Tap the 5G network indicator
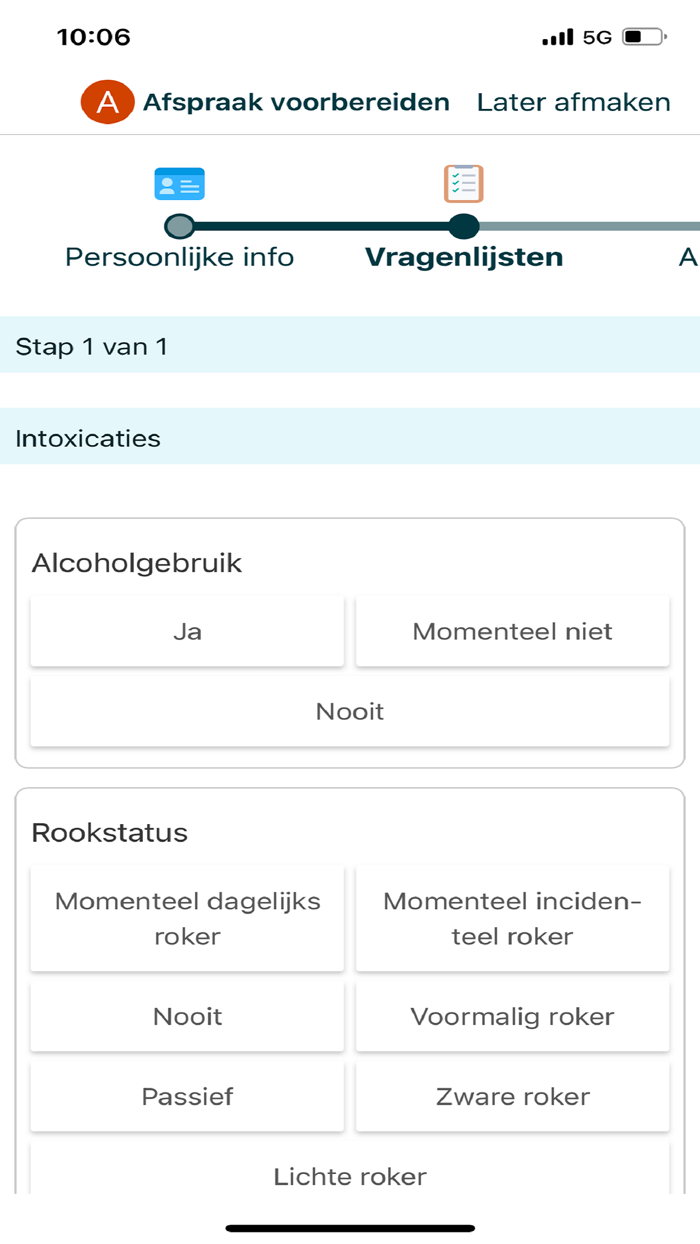 coord(595,36)
